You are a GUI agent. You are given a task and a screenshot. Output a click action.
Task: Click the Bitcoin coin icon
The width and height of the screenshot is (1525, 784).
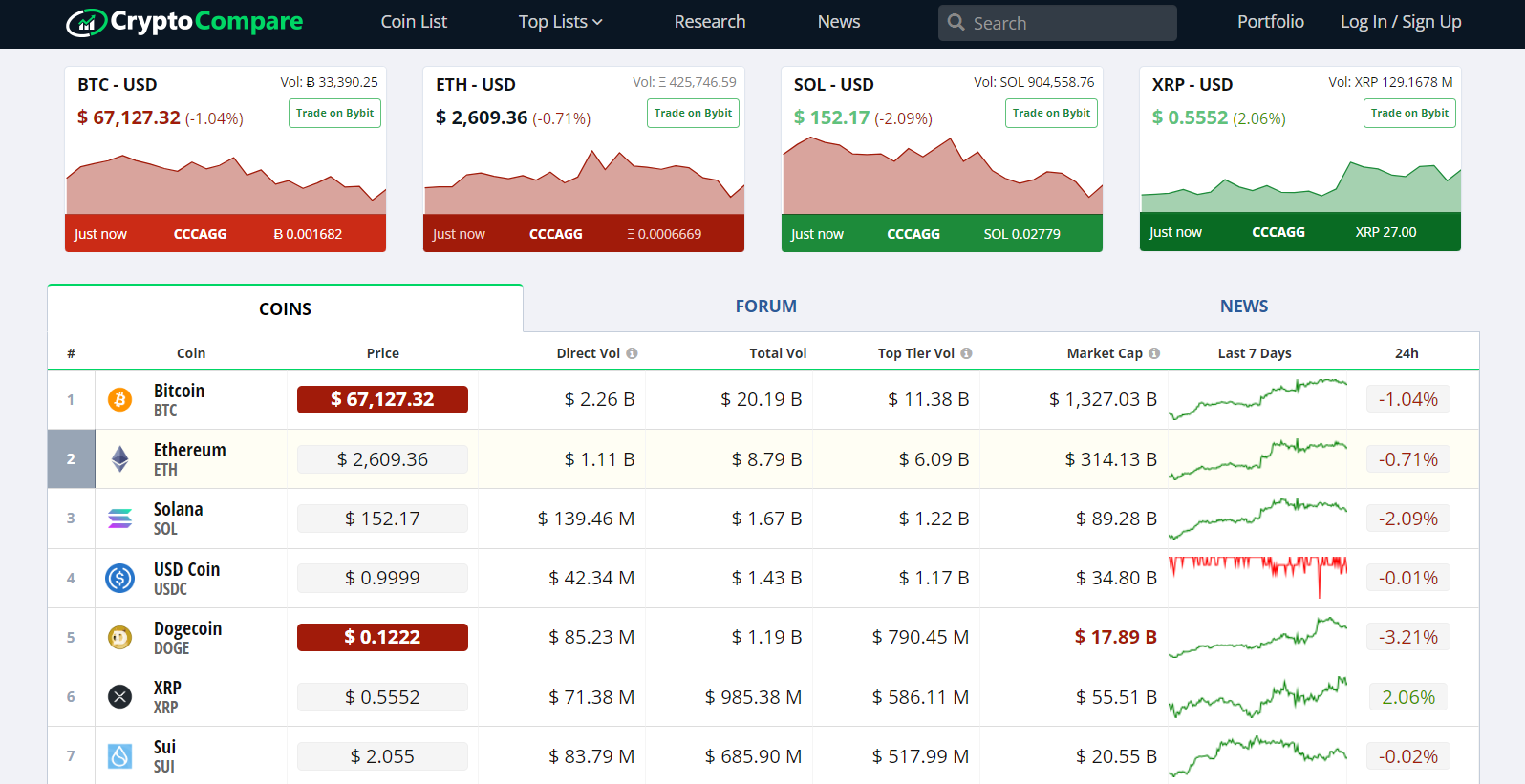[119, 399]
